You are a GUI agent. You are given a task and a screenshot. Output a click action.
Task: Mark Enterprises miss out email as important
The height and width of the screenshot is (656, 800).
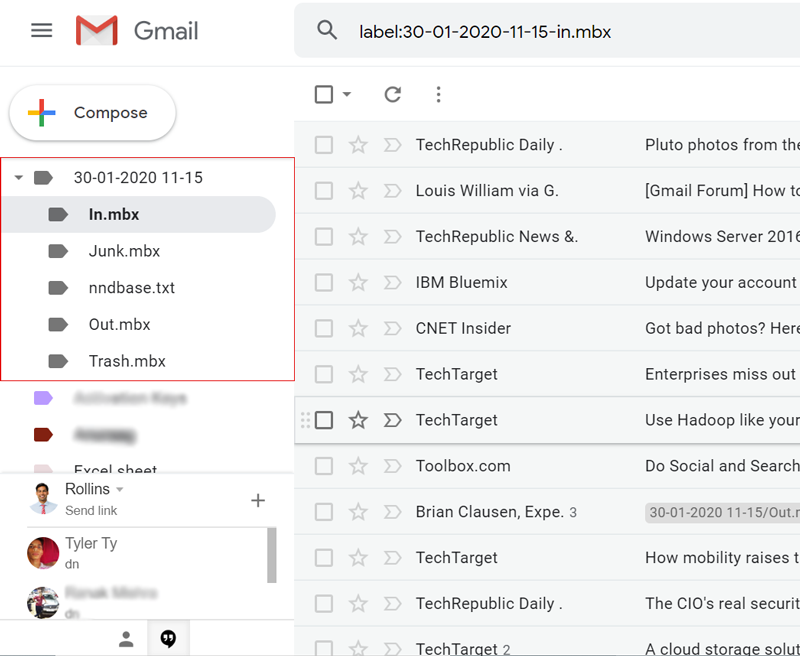(392, 374)
